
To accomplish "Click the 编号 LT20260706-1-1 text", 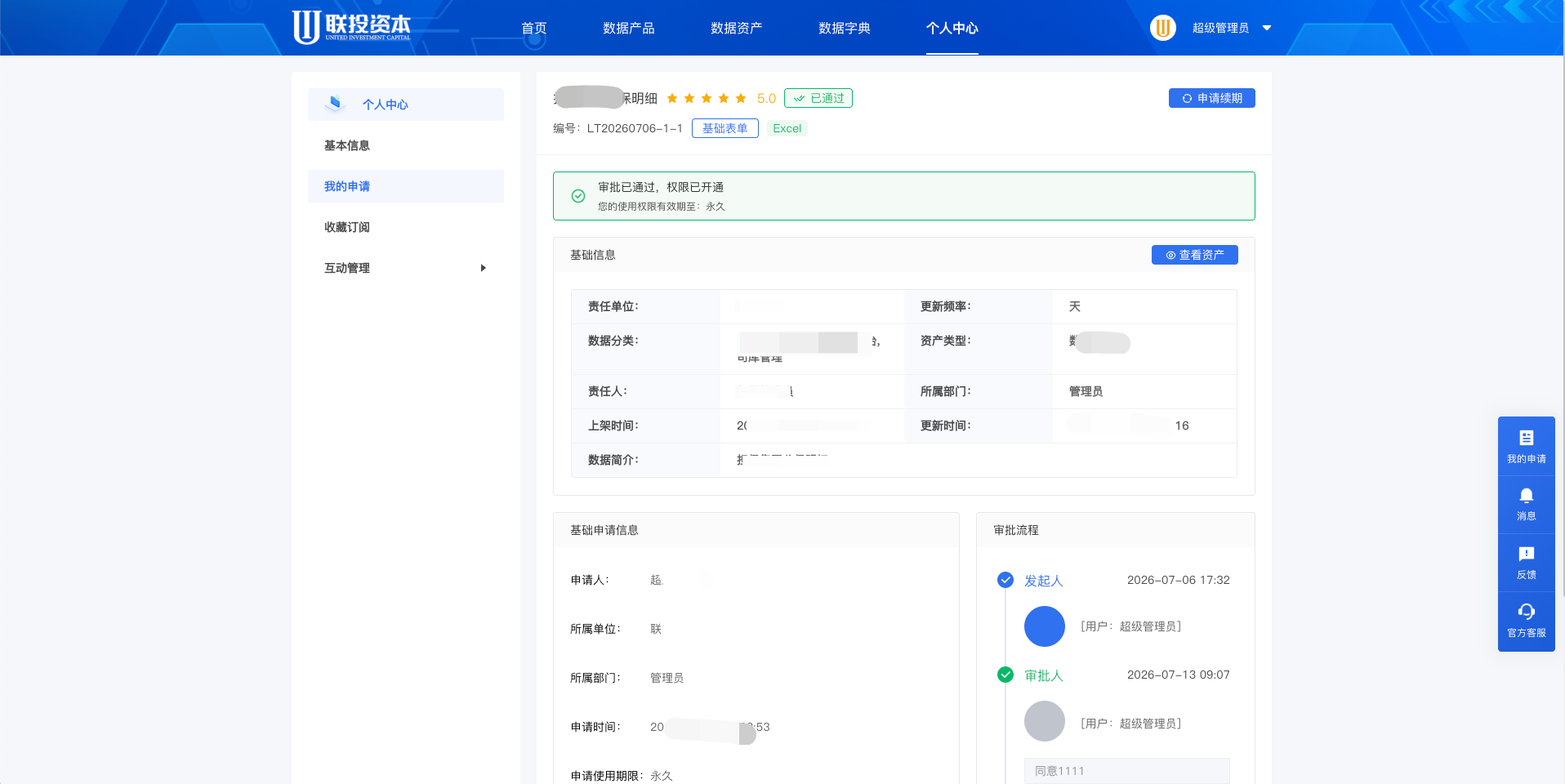I will pos(618,128).
